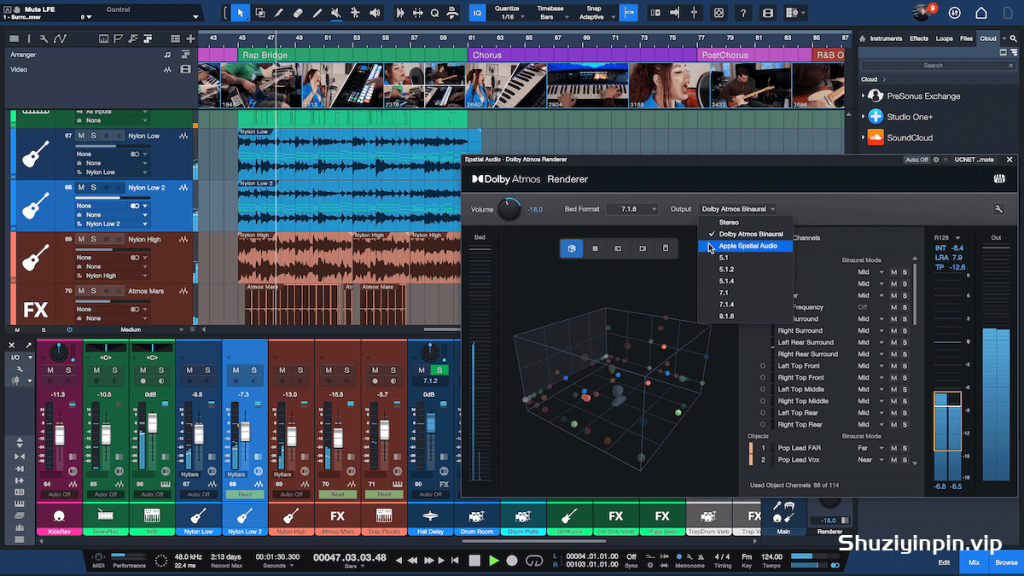Adjust the Renderer Volume knob
1024x576 pixels.
pos(509,209)
